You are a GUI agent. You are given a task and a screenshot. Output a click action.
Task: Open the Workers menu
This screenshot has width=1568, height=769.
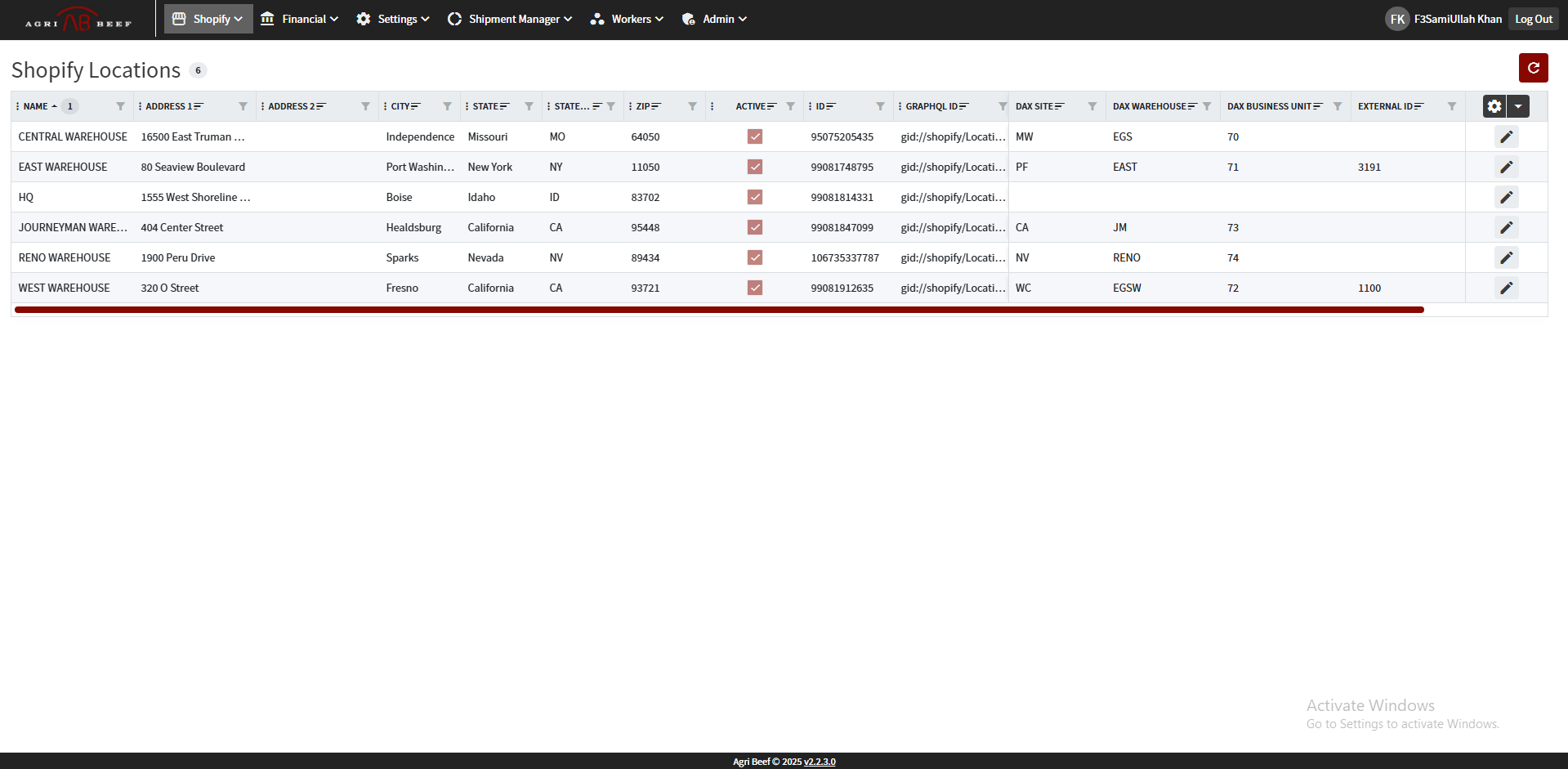click(627, 19)
